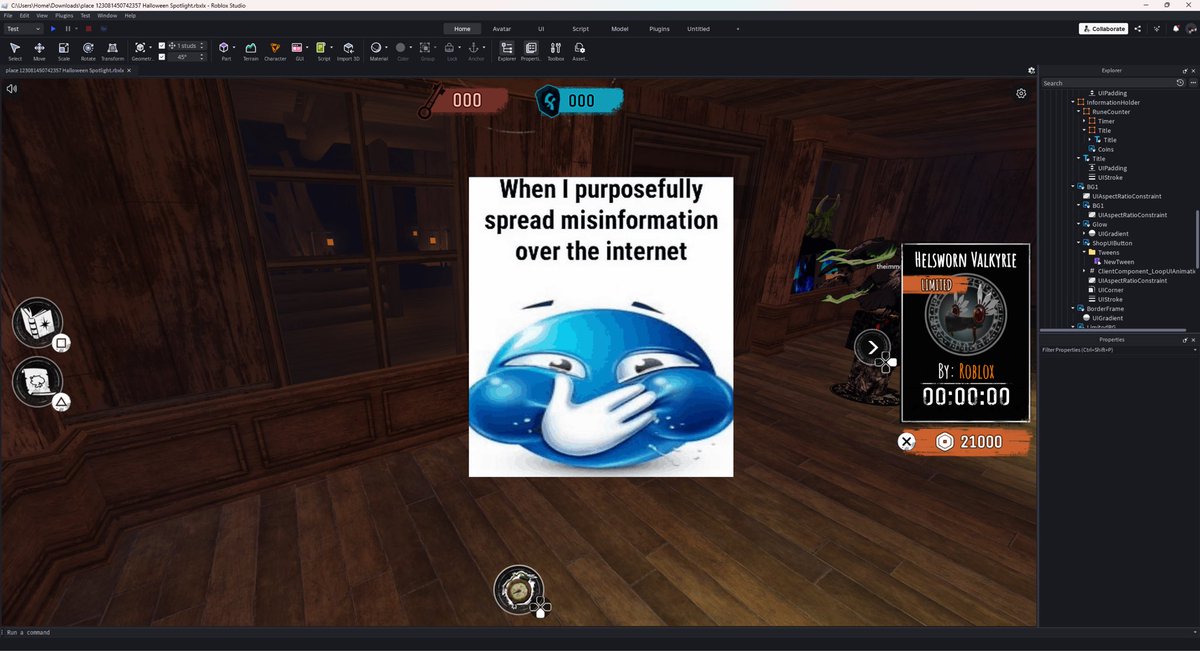Image resolution: width=1200 pixels, height=651 pixels.
Task: Close the shop card with X button
Action: tap(906, 441)
